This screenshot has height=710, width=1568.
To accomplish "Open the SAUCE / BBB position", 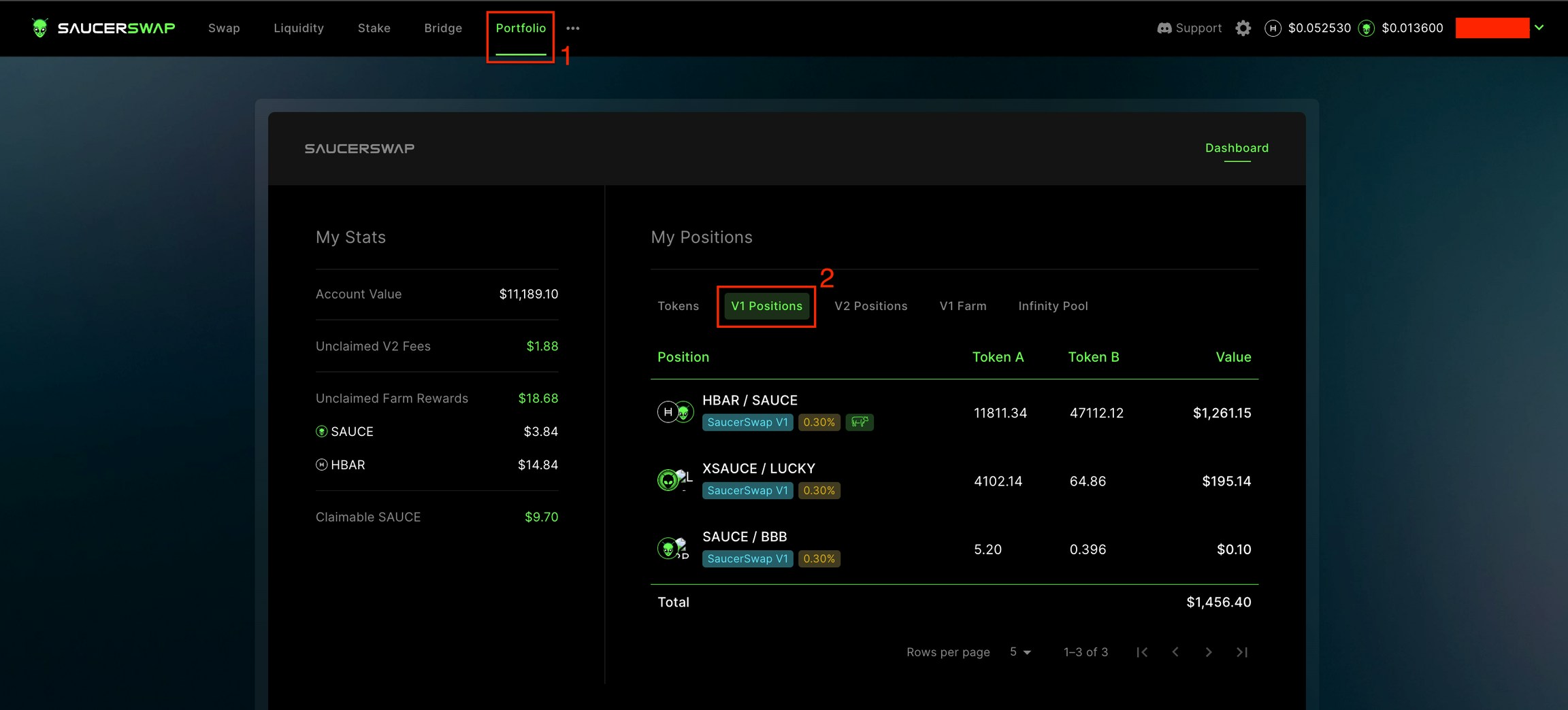I will pyautogui.click(x=745, y=537).
